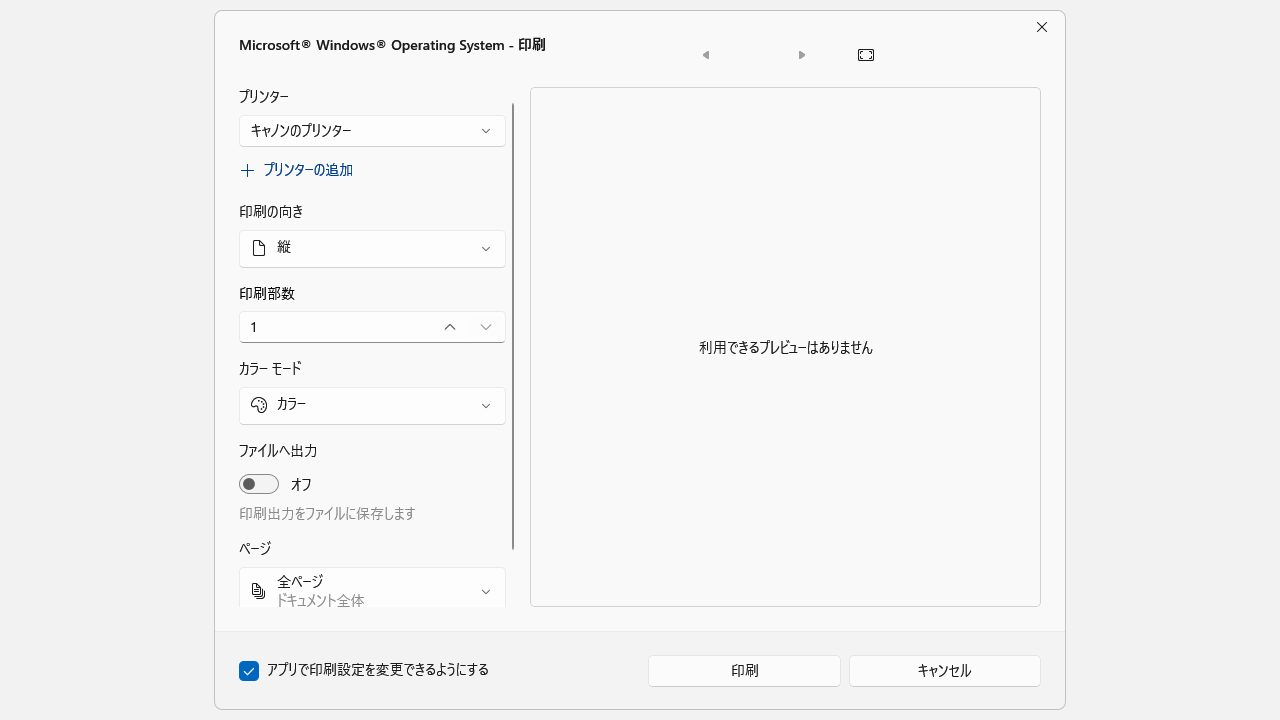
Task: Toggle the ファイルへ出力 switch
Action: coord(259,484)
